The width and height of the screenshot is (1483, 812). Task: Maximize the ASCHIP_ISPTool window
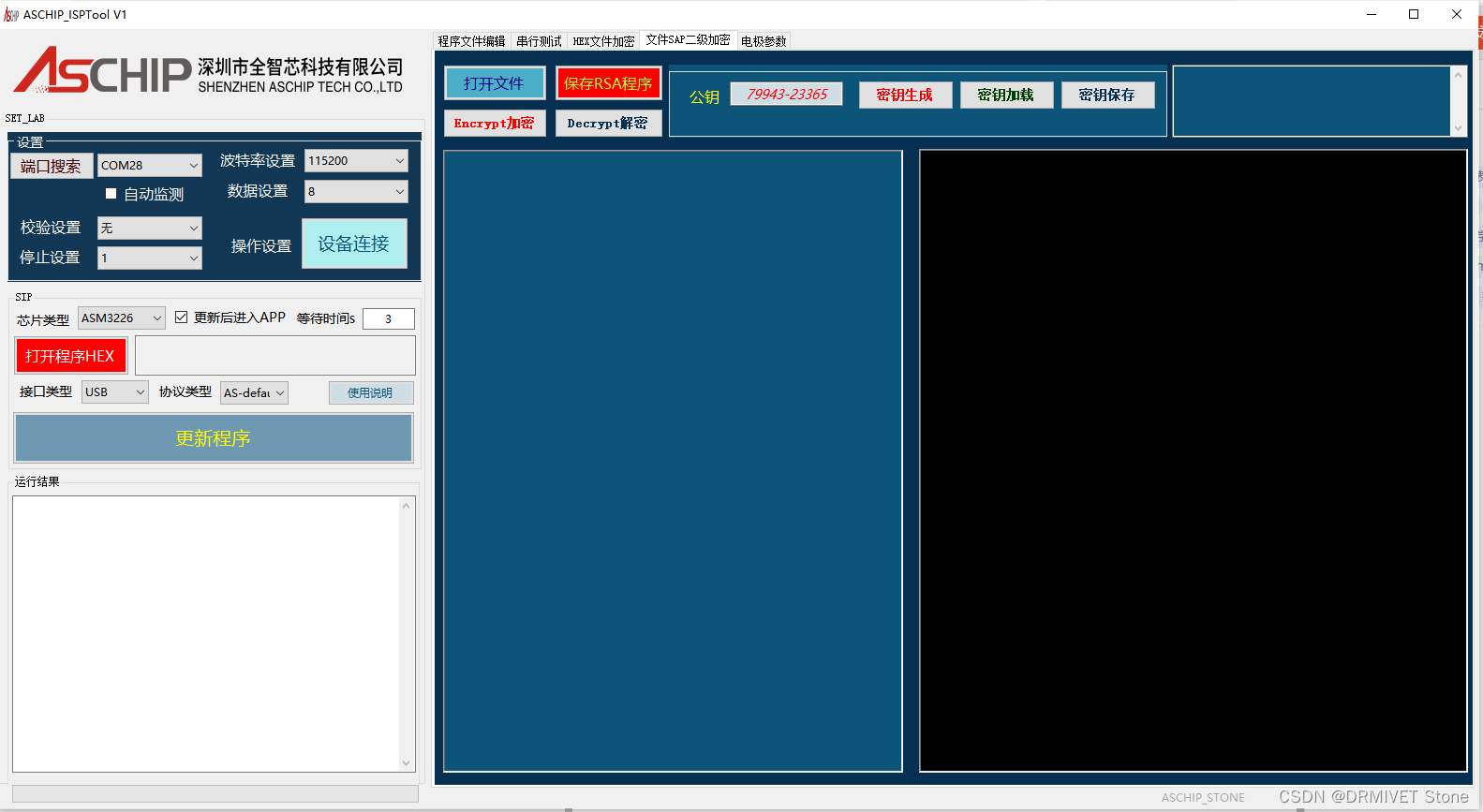[x=1414, y=14]
